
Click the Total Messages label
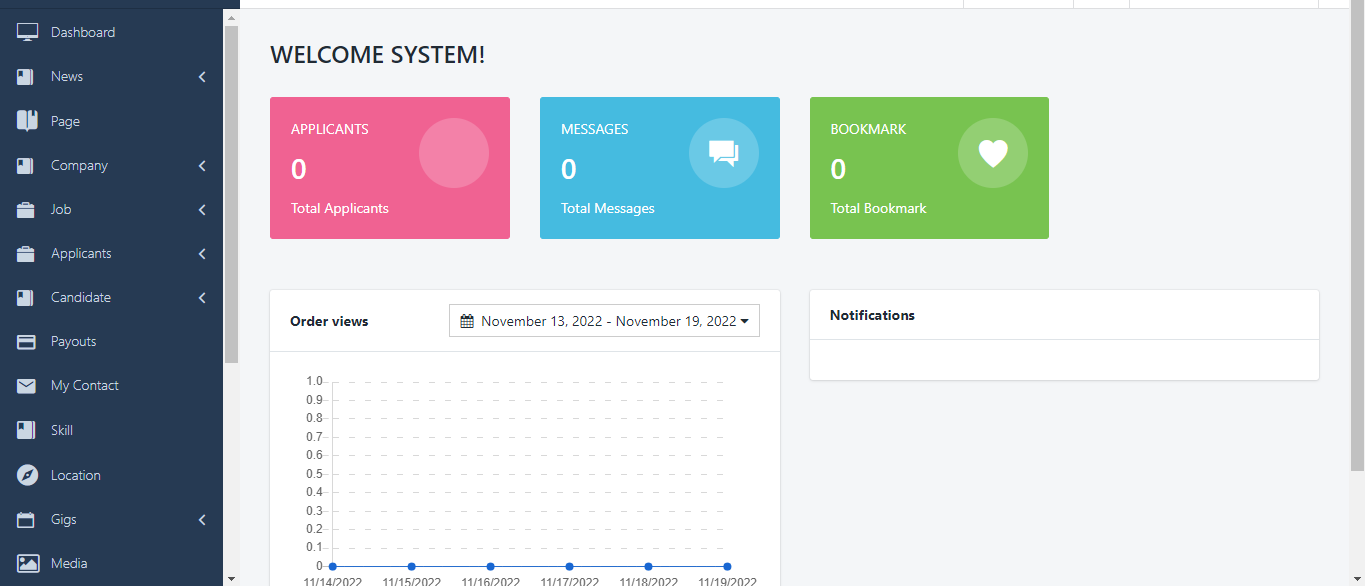pyautogui.click(x=607, y=208)
